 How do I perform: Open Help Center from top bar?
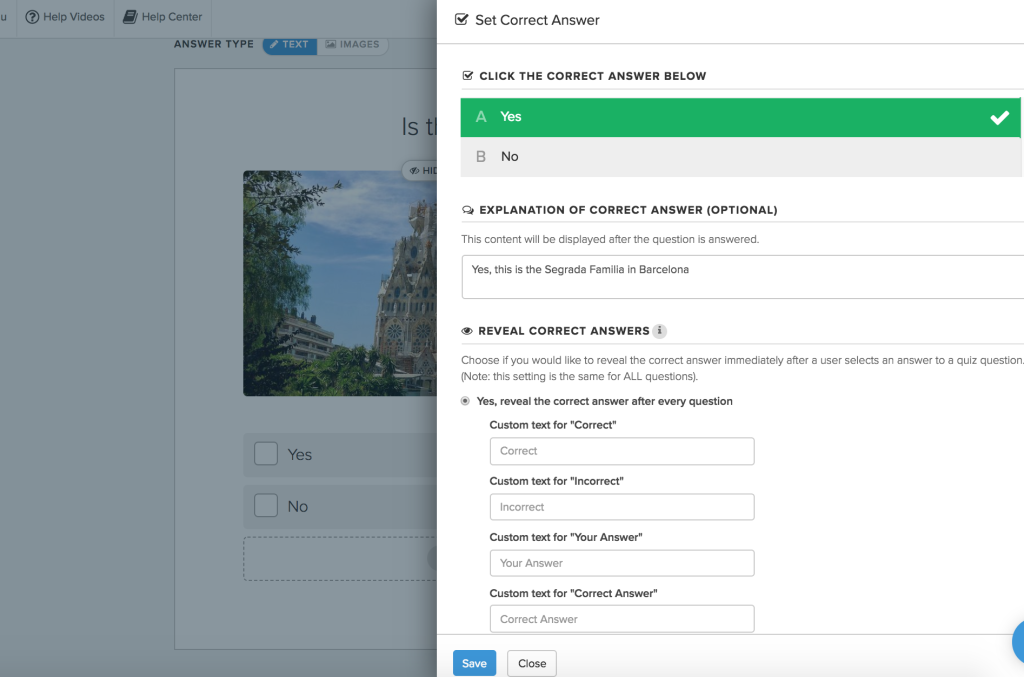163,17
